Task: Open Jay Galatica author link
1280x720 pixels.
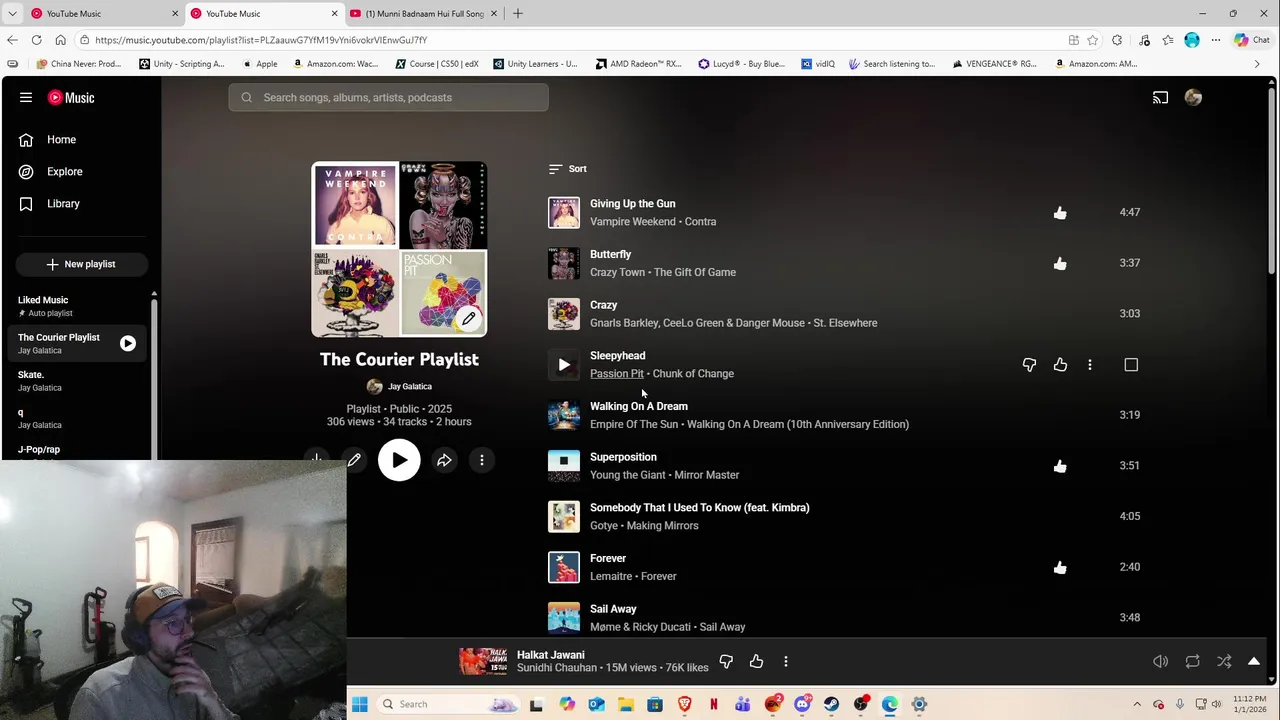Action: pyautogui.click(x=410, y=386)
